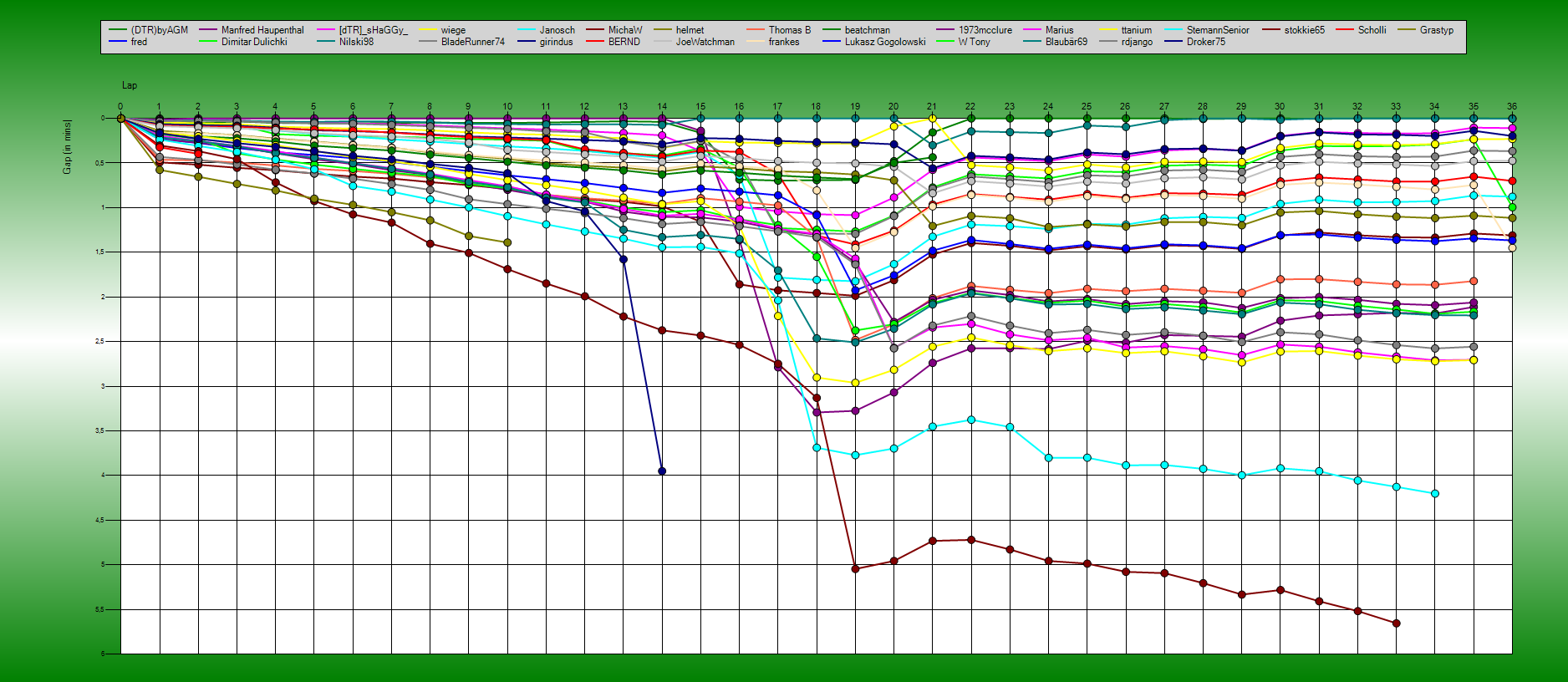Image resolution: width=1568 pixels, height=682 pixels.
Task: Click the purple marker at lap 18 near 3.3 mins
Action: (x=817, y=412)
